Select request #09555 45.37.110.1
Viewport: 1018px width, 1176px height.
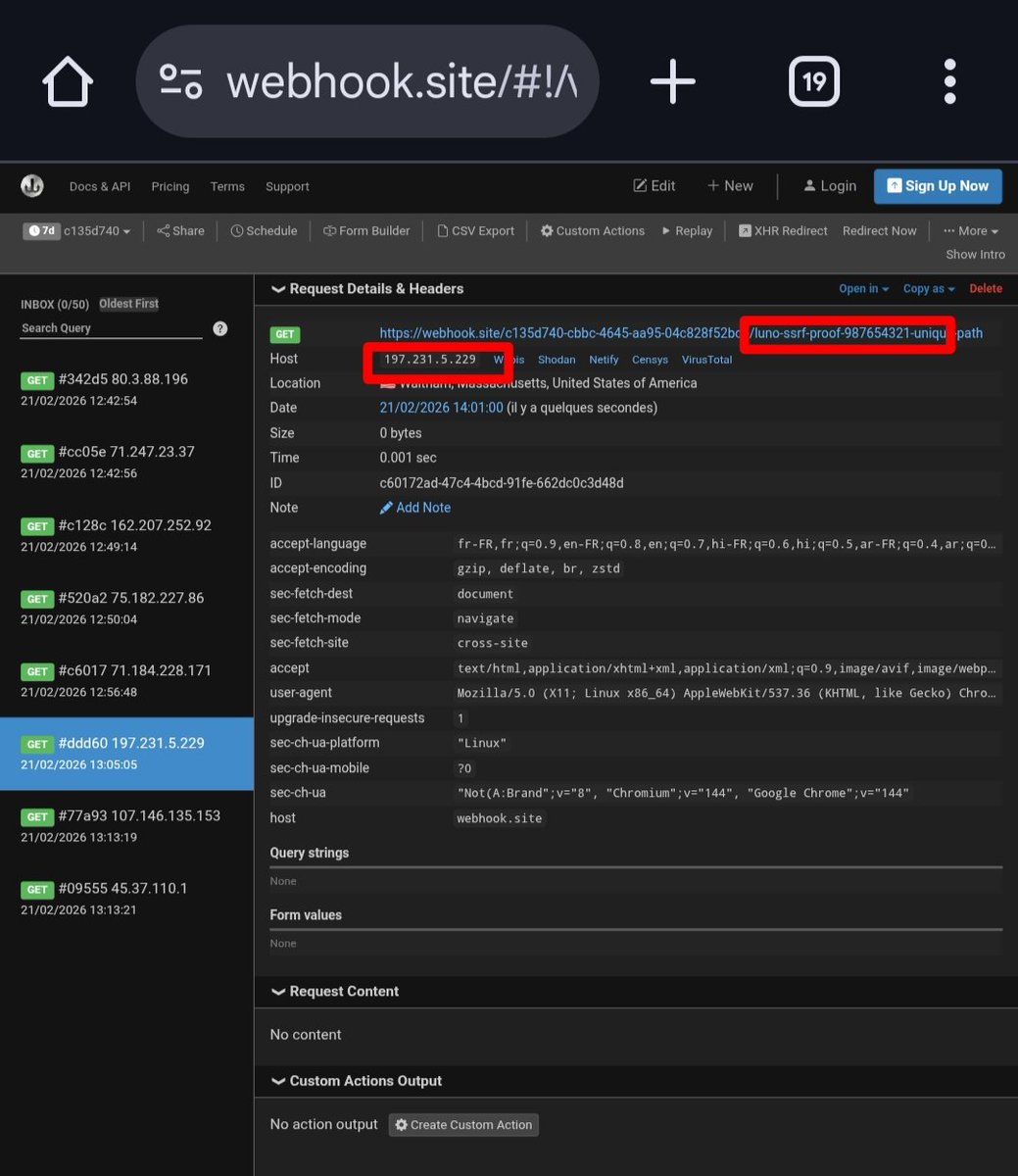126,899
